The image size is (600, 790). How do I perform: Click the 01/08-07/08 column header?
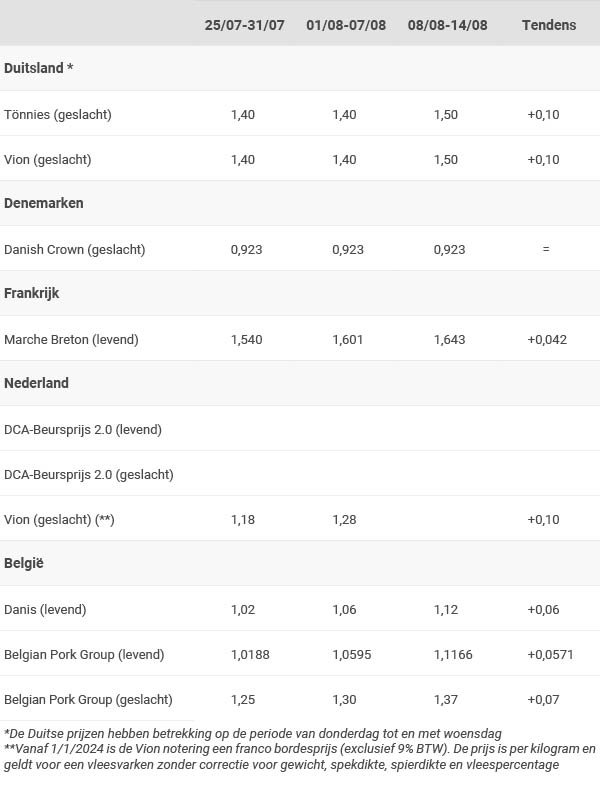click(x=346, y=25)
